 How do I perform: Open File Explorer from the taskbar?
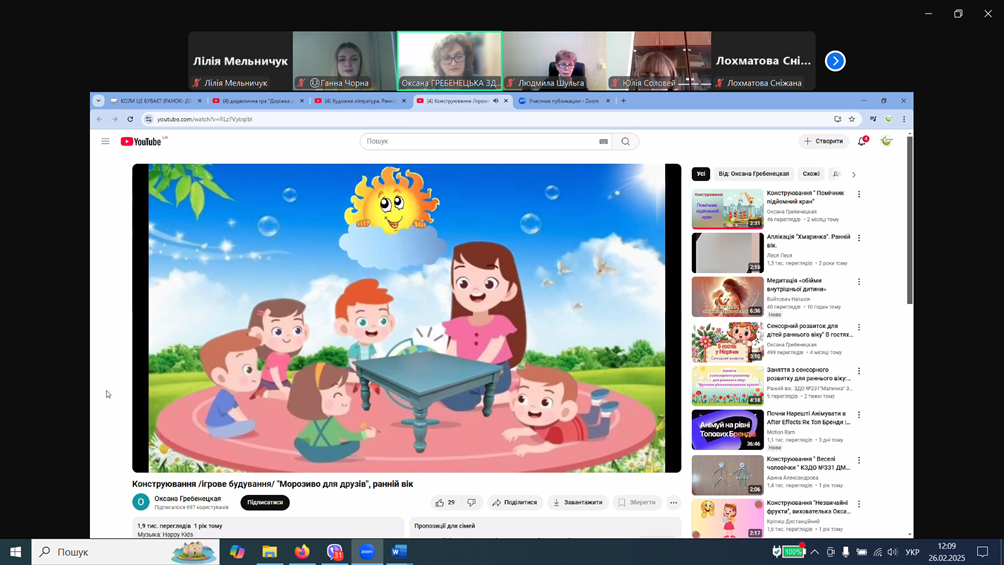point(270,552)
